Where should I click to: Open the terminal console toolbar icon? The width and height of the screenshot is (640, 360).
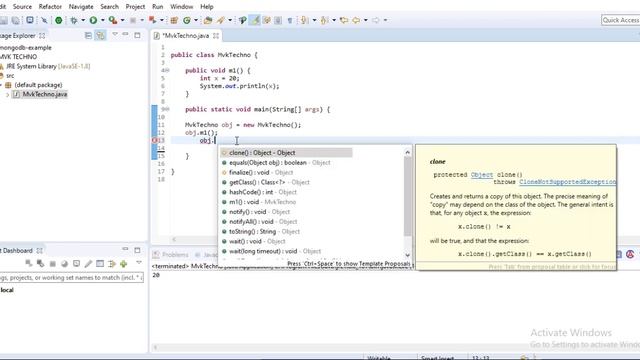(30, 20)
